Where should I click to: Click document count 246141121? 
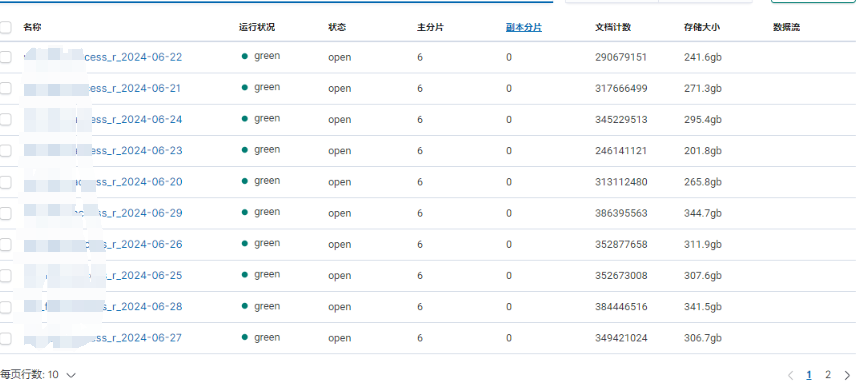pyautogui.click(x=621, y=151)
